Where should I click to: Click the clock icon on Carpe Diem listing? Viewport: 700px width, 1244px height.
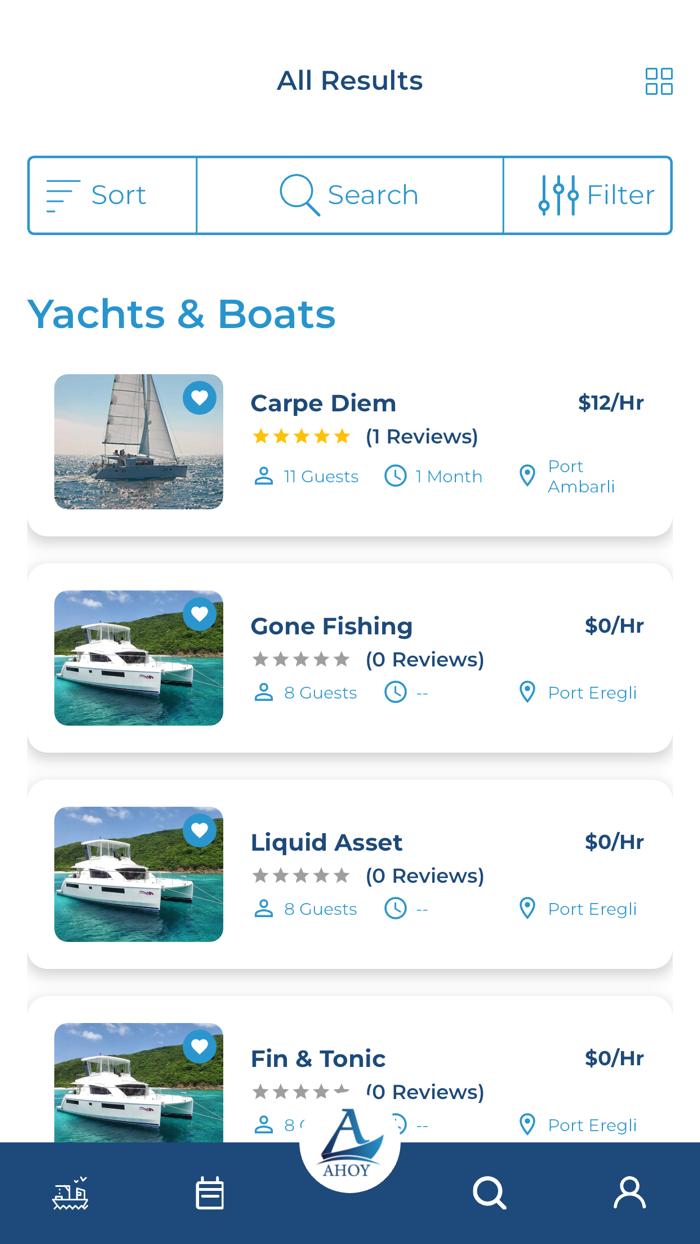395,476
